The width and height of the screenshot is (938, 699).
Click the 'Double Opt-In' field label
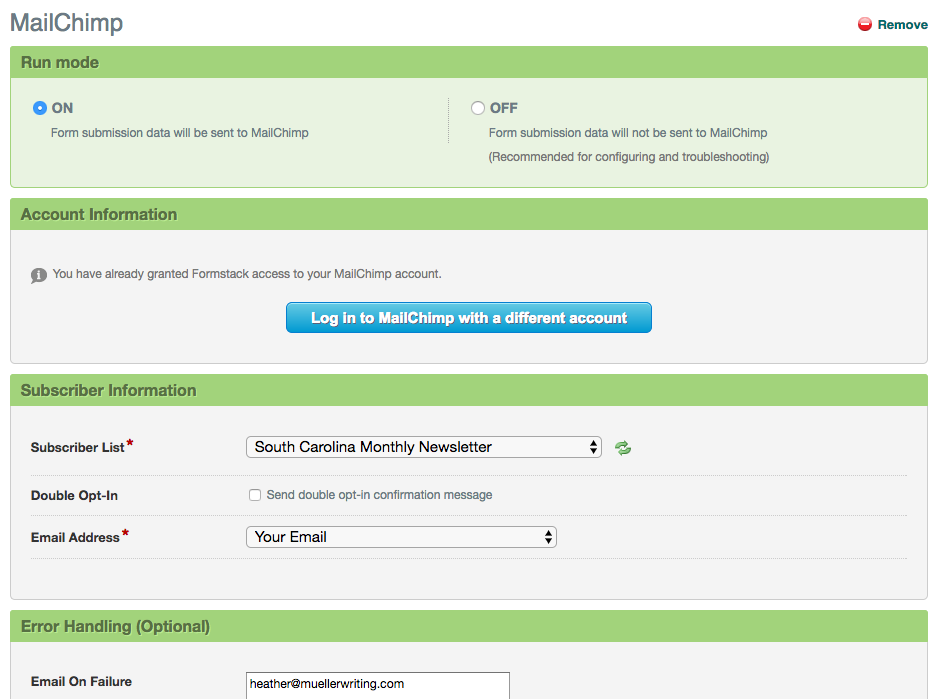pos(74,496)
